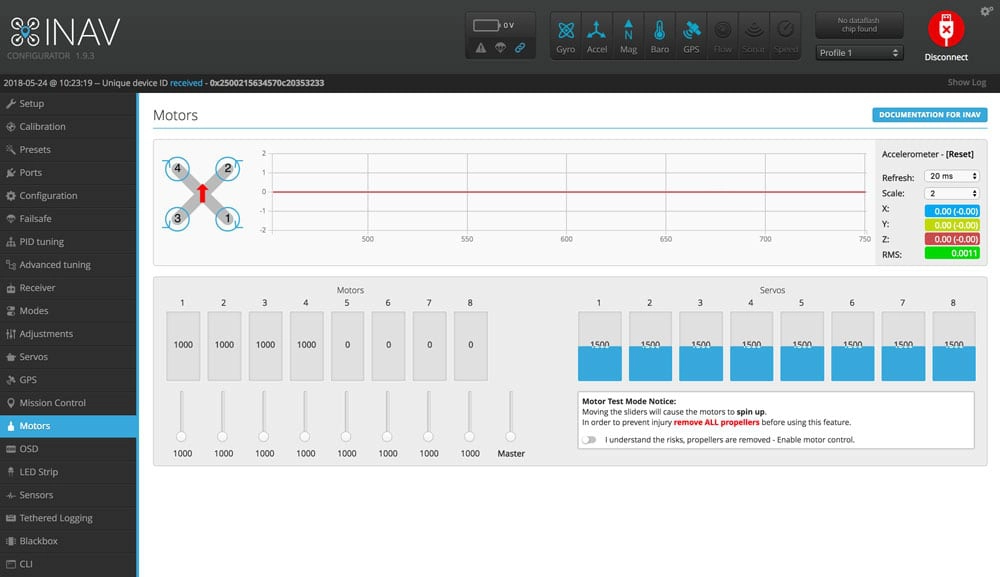Click the warning triangle status icon
Screen dimensions: 1000x577
point(481,48)
